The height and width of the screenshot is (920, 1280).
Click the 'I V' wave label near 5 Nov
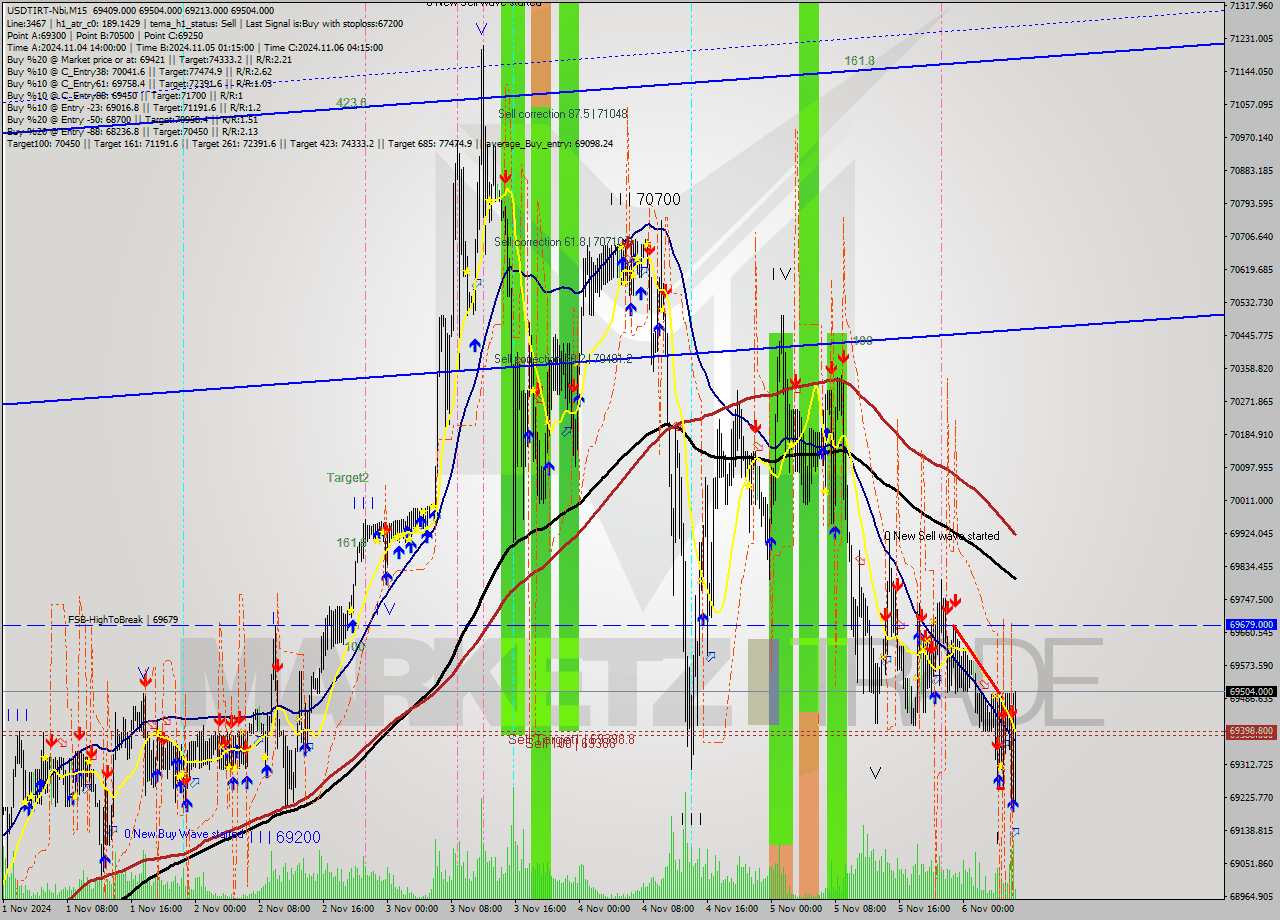[781, 274]
